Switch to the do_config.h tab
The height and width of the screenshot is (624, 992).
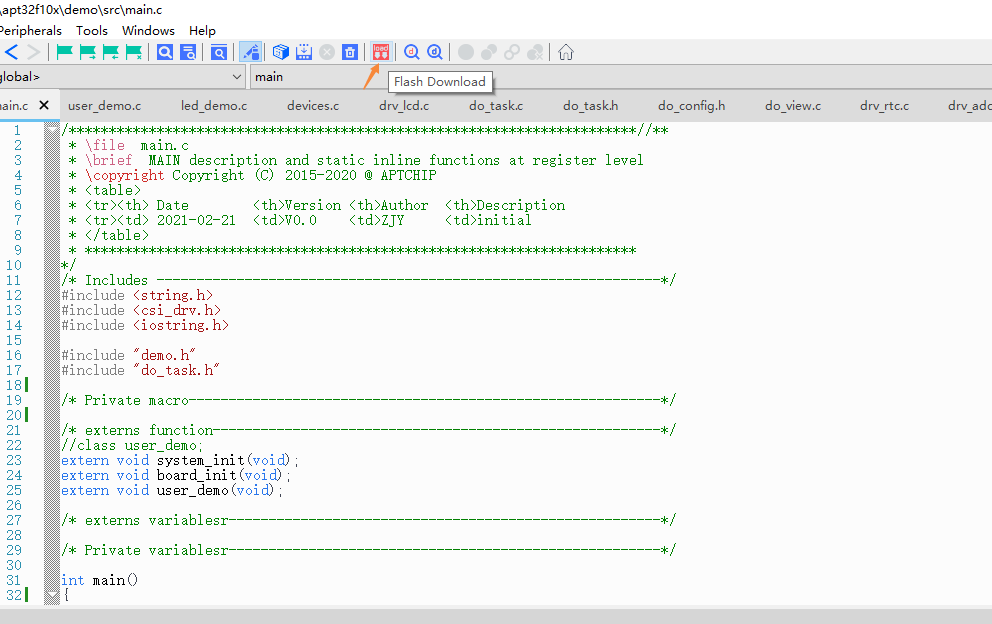(691, 105)
